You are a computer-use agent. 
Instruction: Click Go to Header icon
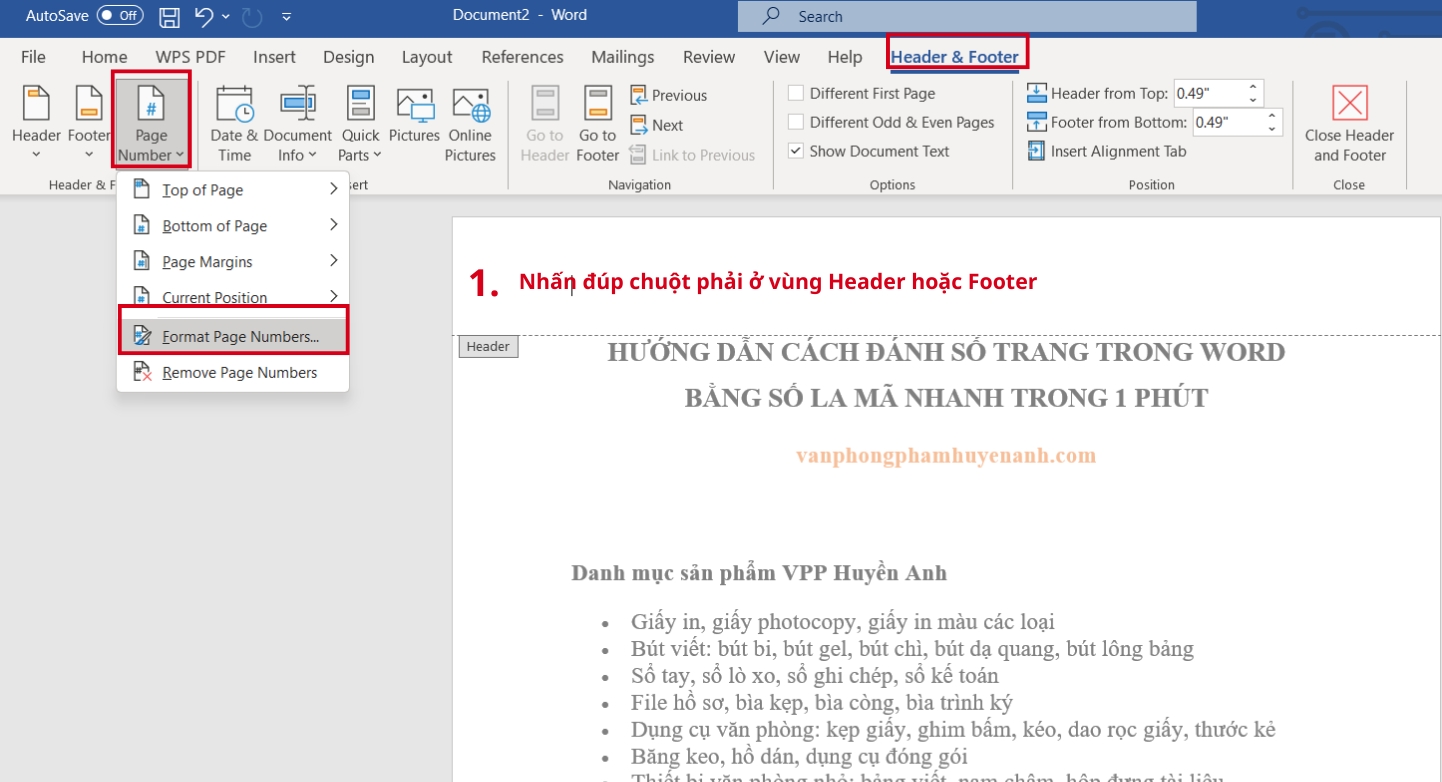[x=545, y=103]
